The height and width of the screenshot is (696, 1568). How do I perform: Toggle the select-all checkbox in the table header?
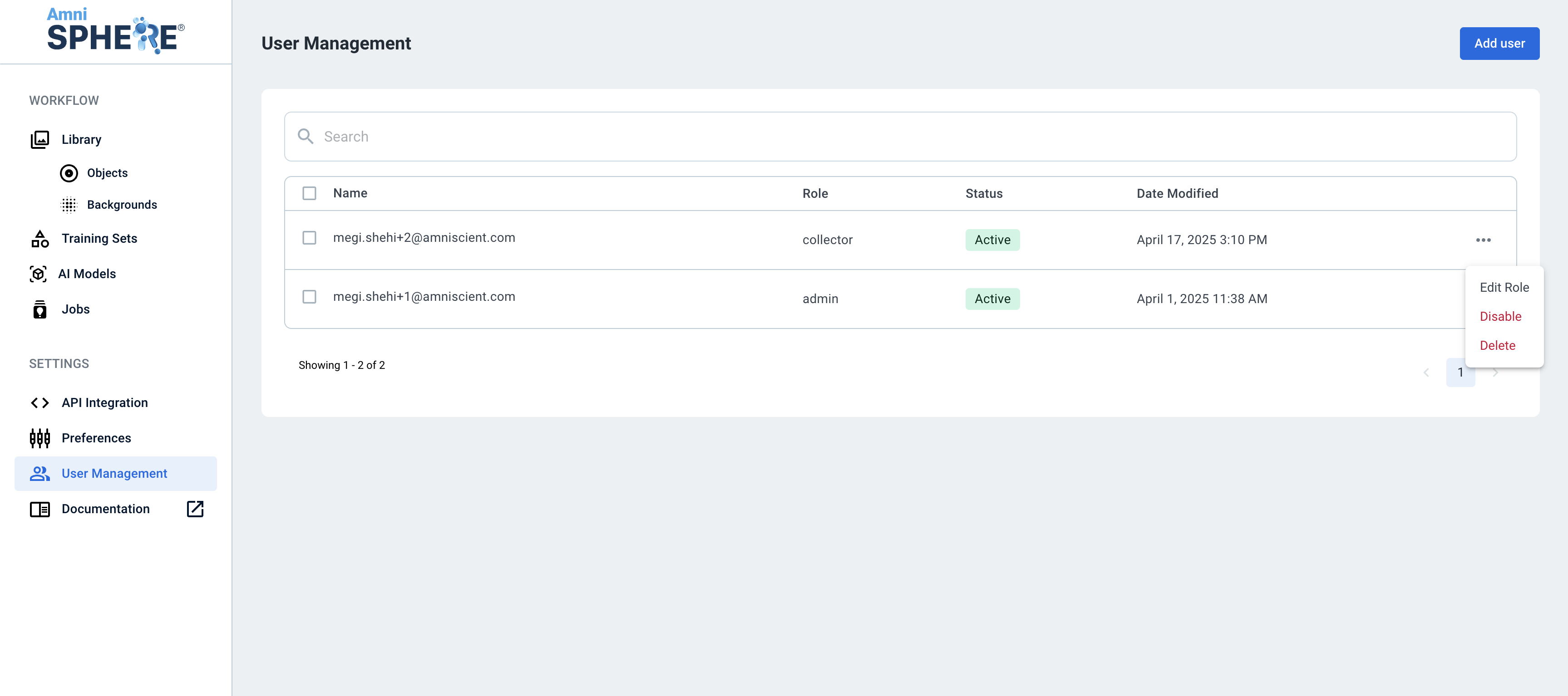click(x=309, y=193)
